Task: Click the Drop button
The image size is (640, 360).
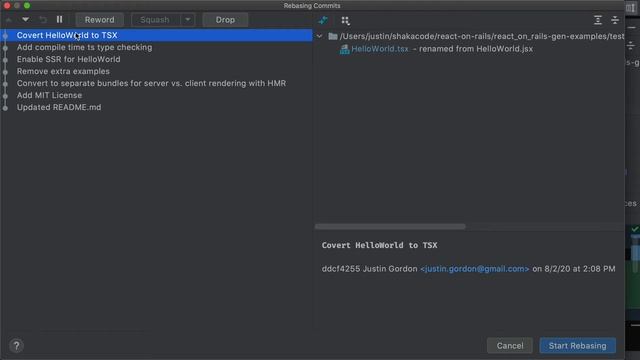Action: click(x=225, y=20)
